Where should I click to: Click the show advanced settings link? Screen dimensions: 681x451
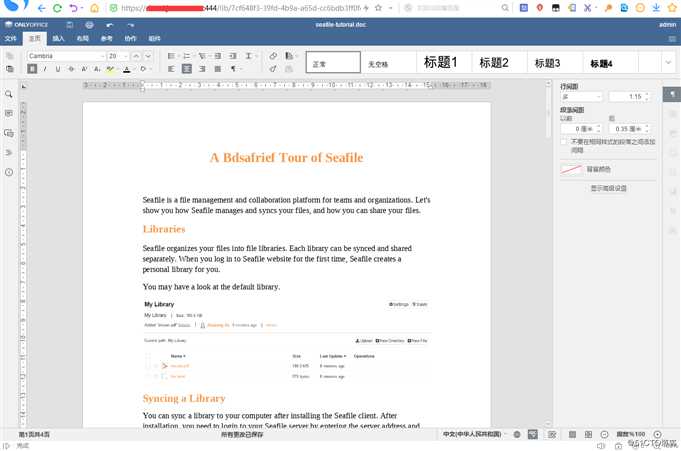coord(608,188)
